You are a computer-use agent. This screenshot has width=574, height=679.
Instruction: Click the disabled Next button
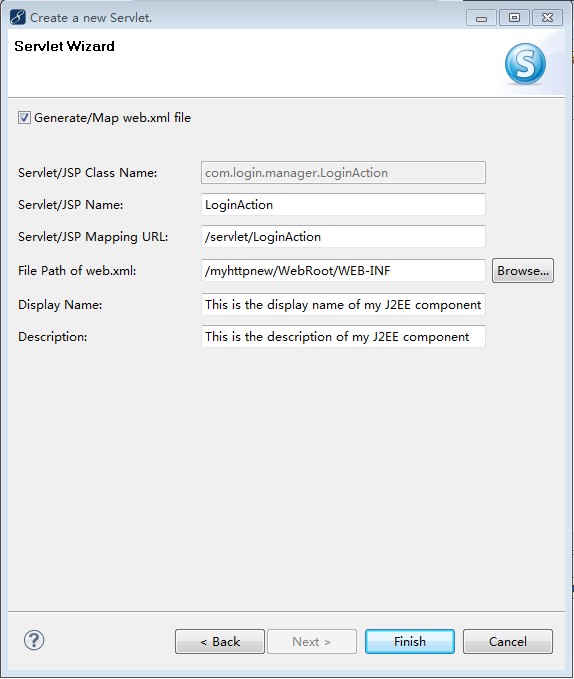point(312,641)
